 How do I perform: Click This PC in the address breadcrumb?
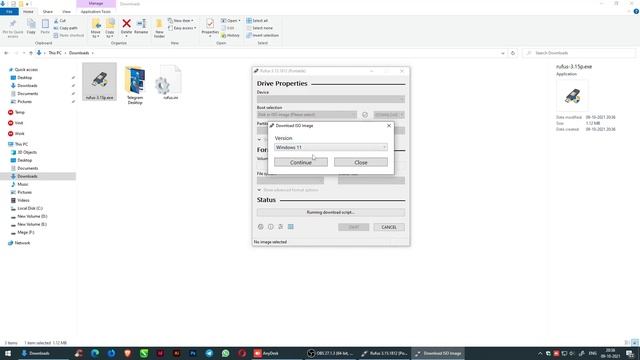[55, 53]
